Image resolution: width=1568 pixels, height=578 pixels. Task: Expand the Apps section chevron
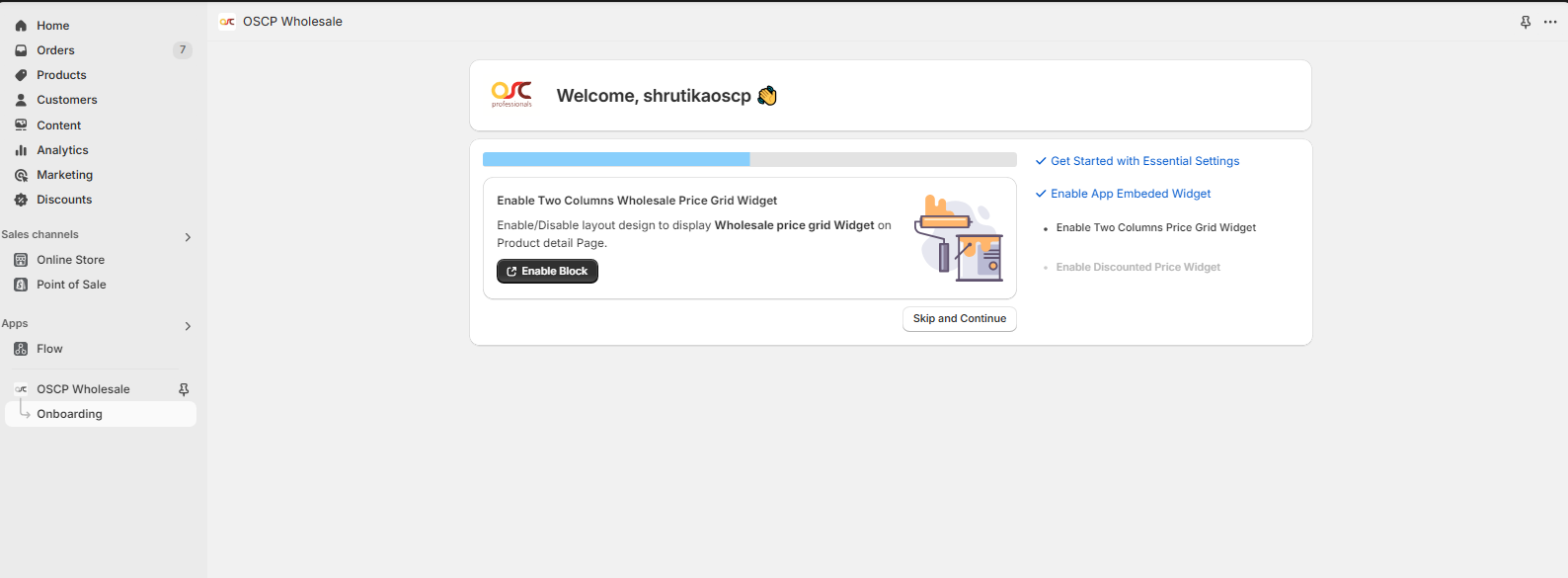188,326
